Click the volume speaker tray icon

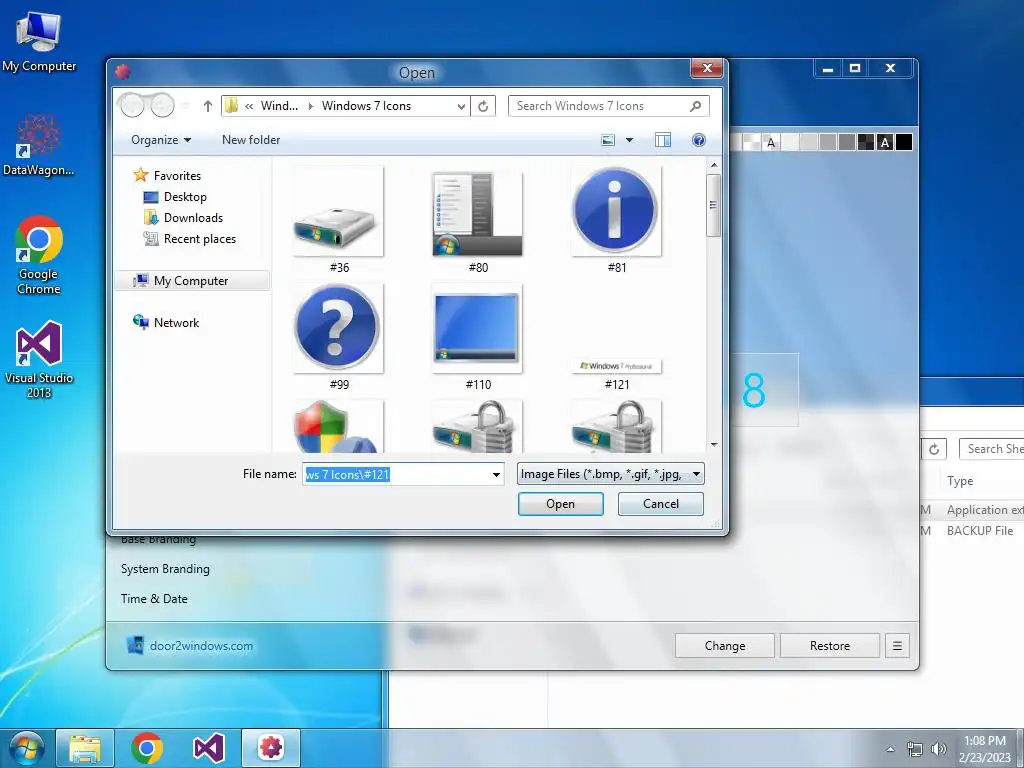pyautogui.click(x=938, y=749)
